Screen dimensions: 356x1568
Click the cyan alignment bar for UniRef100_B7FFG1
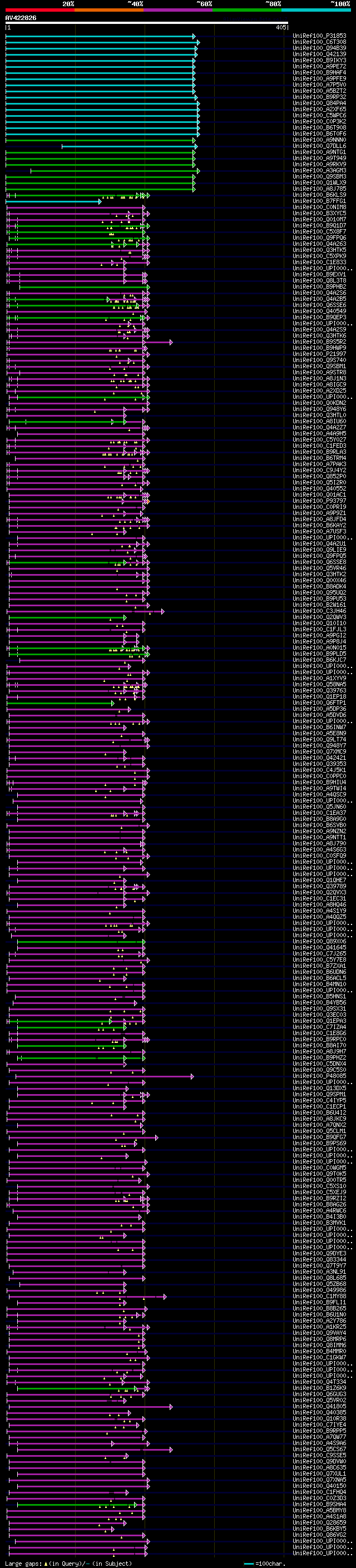point(53,201)
